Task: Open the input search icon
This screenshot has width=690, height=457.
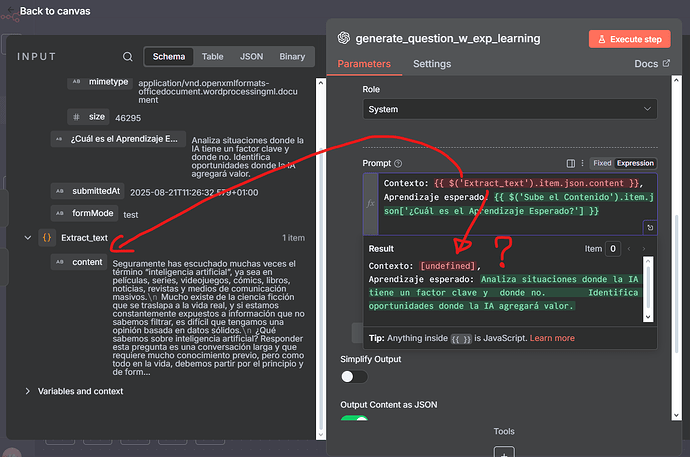Action: pyautogui.click(x=128, y=57)
